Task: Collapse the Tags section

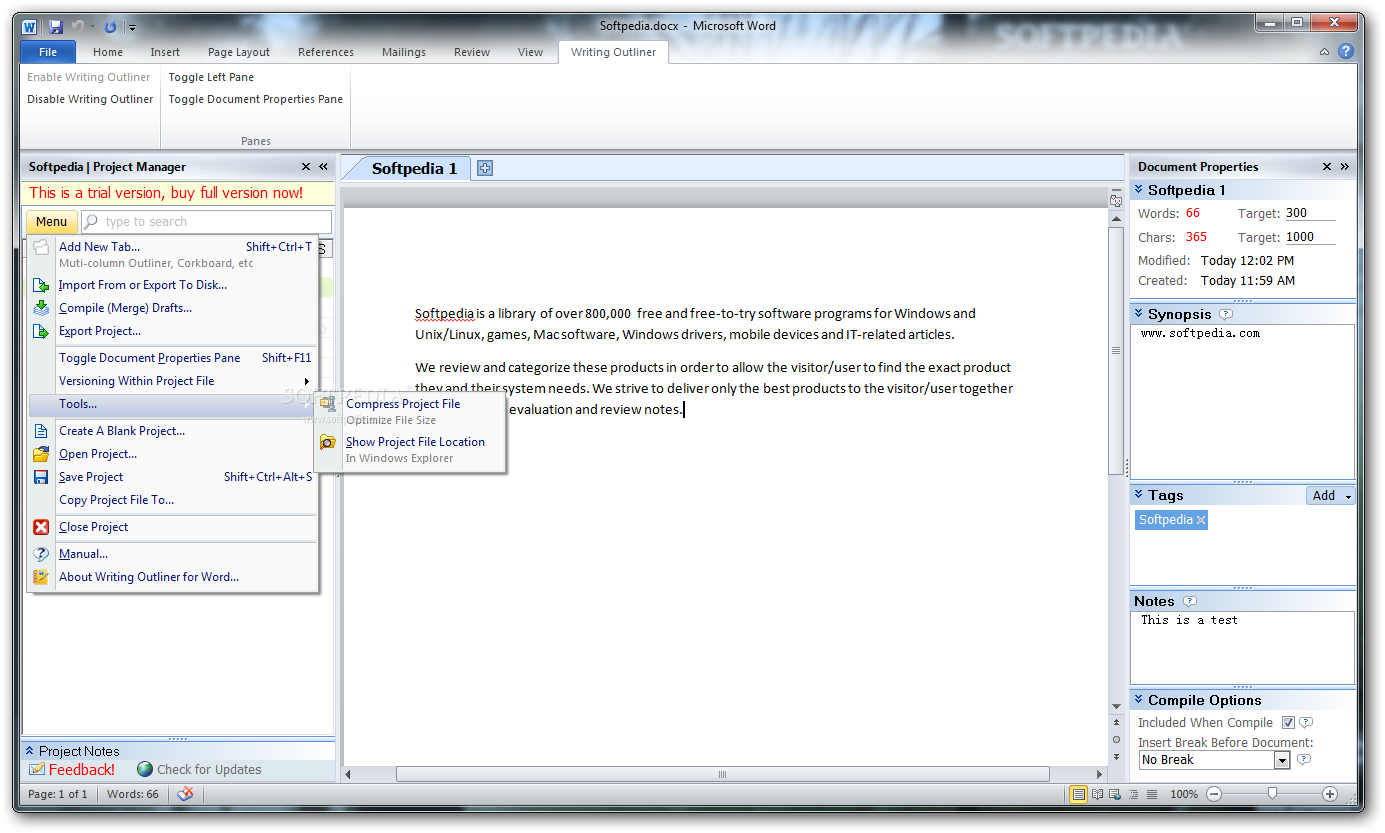Action: (x=1139, y=495)
